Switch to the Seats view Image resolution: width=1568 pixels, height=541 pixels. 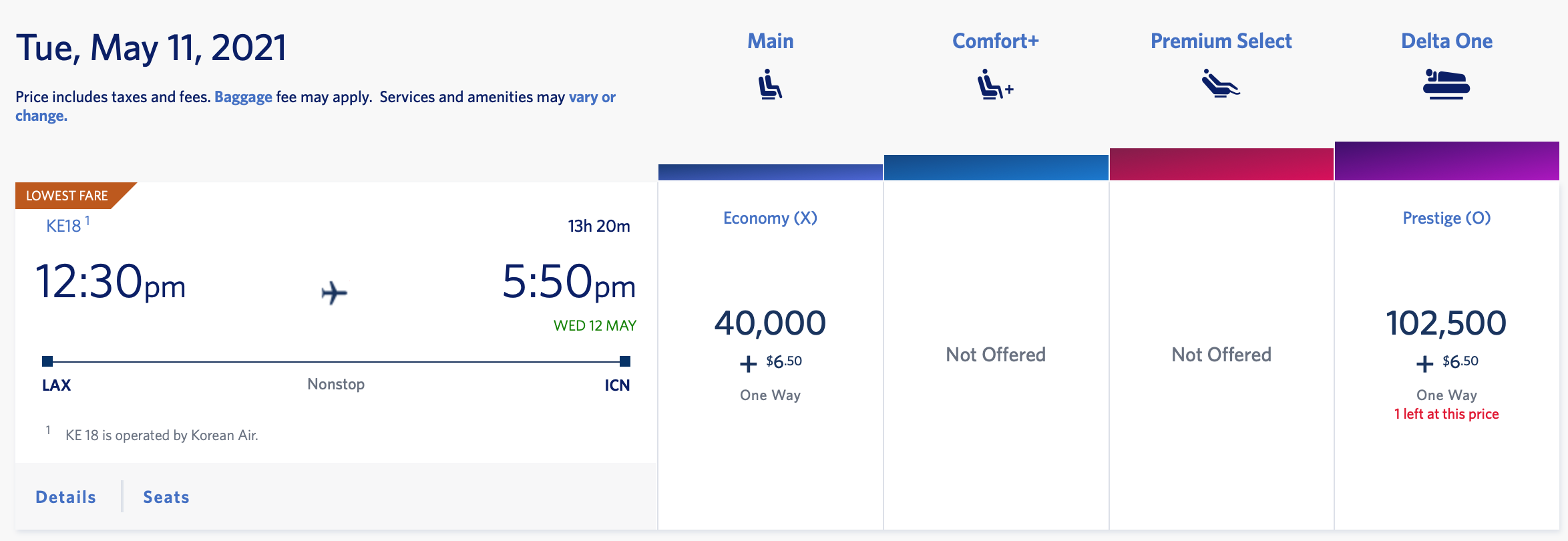(165, 497)
